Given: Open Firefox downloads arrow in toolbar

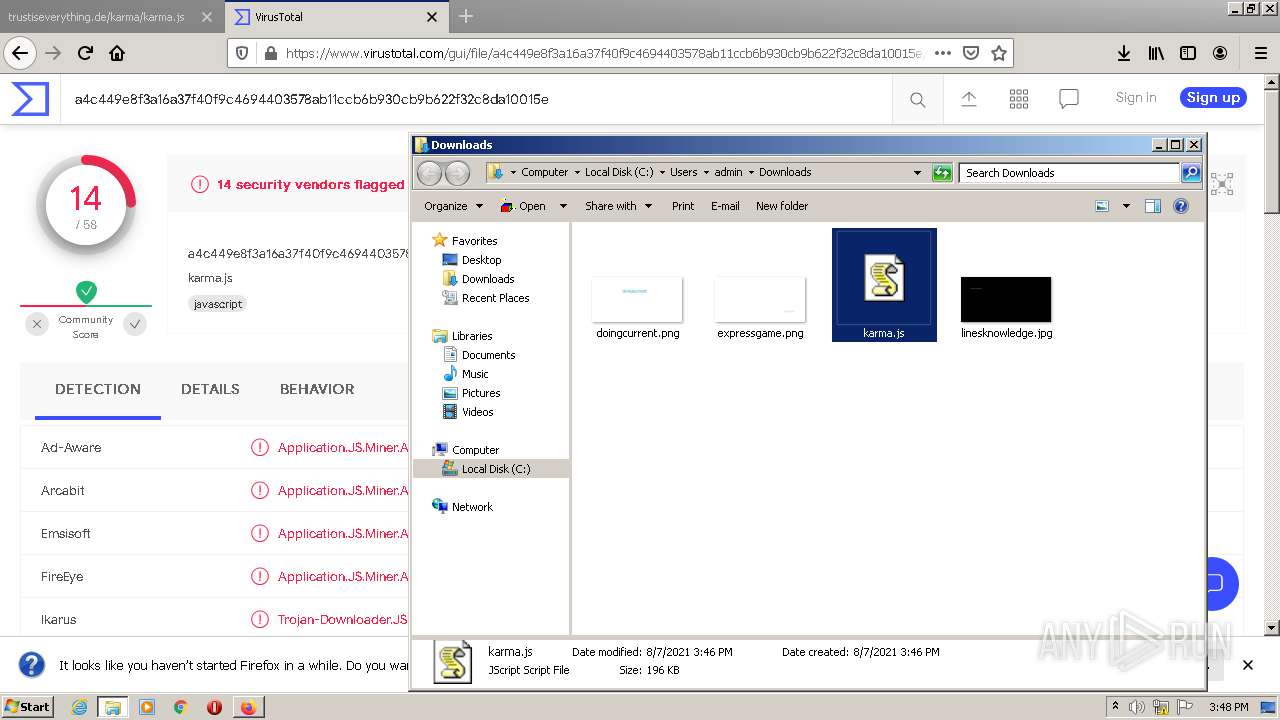Looking at the screenshot, I should 1124,53.
